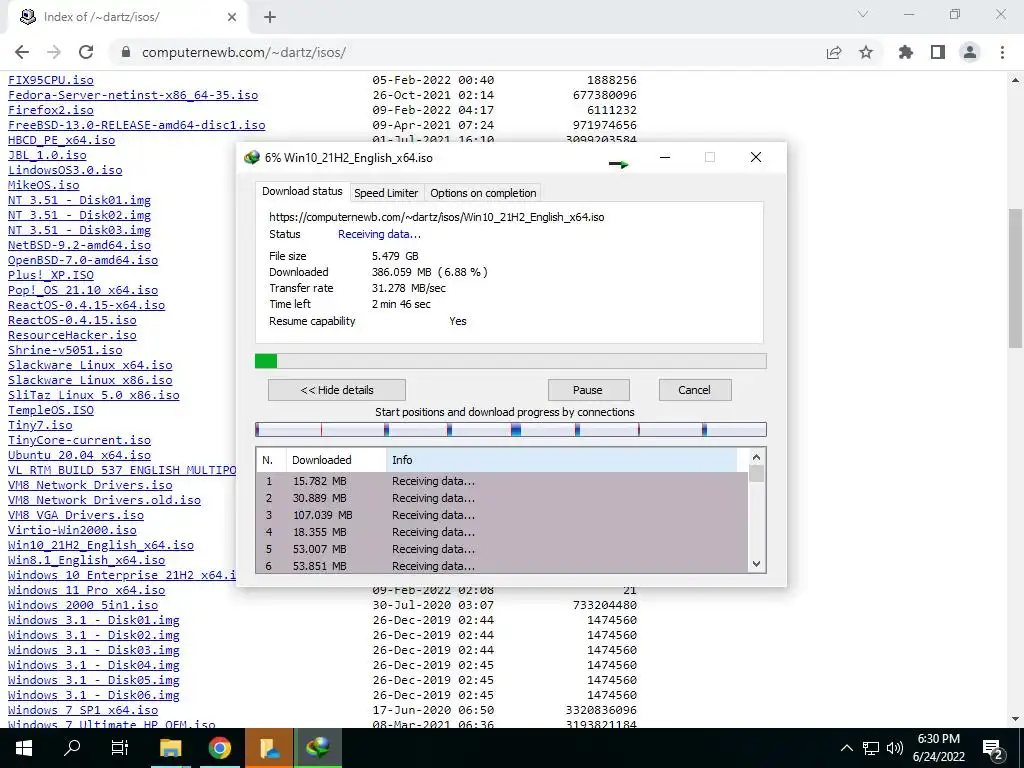Open the Win10_21H2_English_x64.iso link
1024x768 pixels.
pos(101,545)
